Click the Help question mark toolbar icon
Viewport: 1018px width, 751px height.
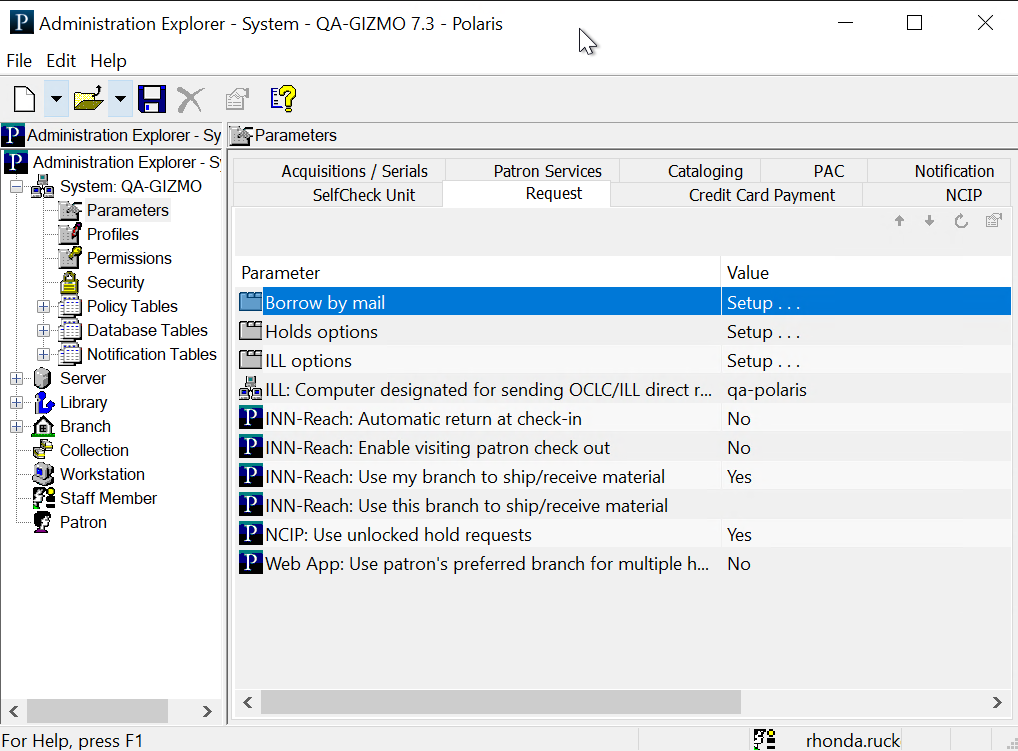point(283,99)
